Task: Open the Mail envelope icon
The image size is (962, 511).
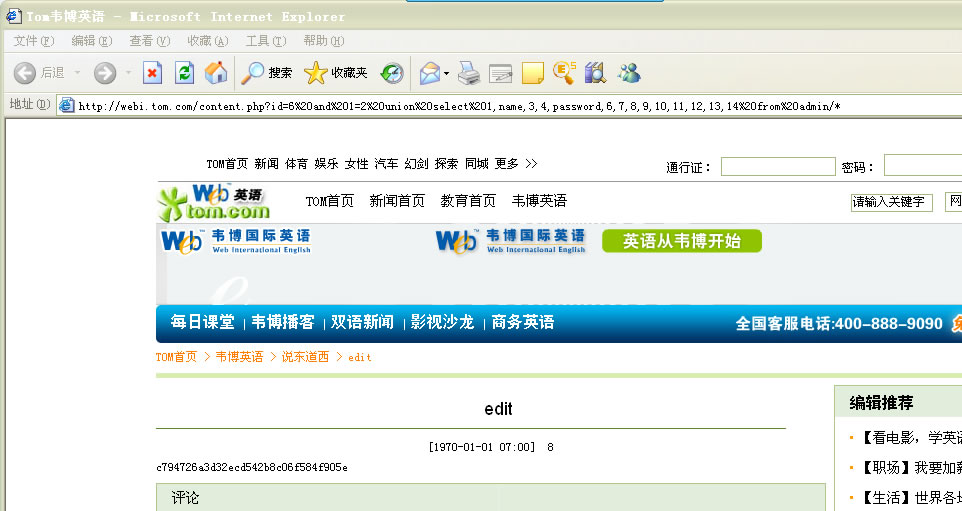Action: coord(429,73)
